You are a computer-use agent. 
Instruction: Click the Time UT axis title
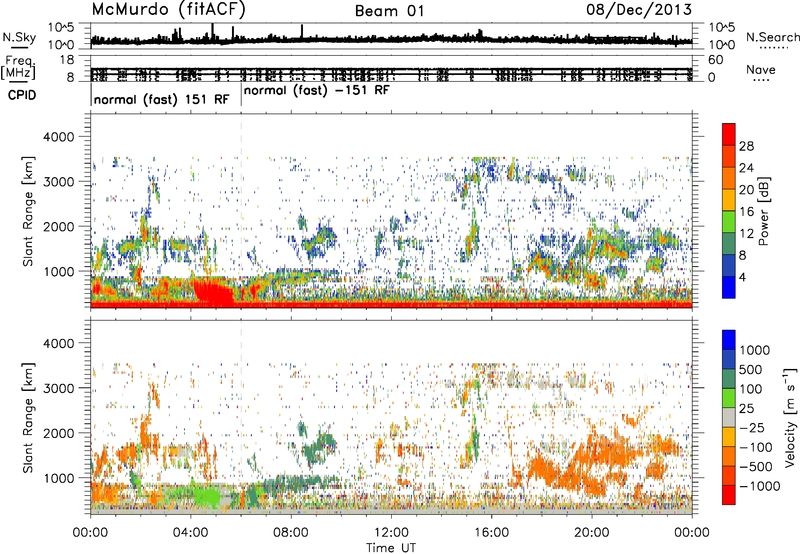coord(391,548)
